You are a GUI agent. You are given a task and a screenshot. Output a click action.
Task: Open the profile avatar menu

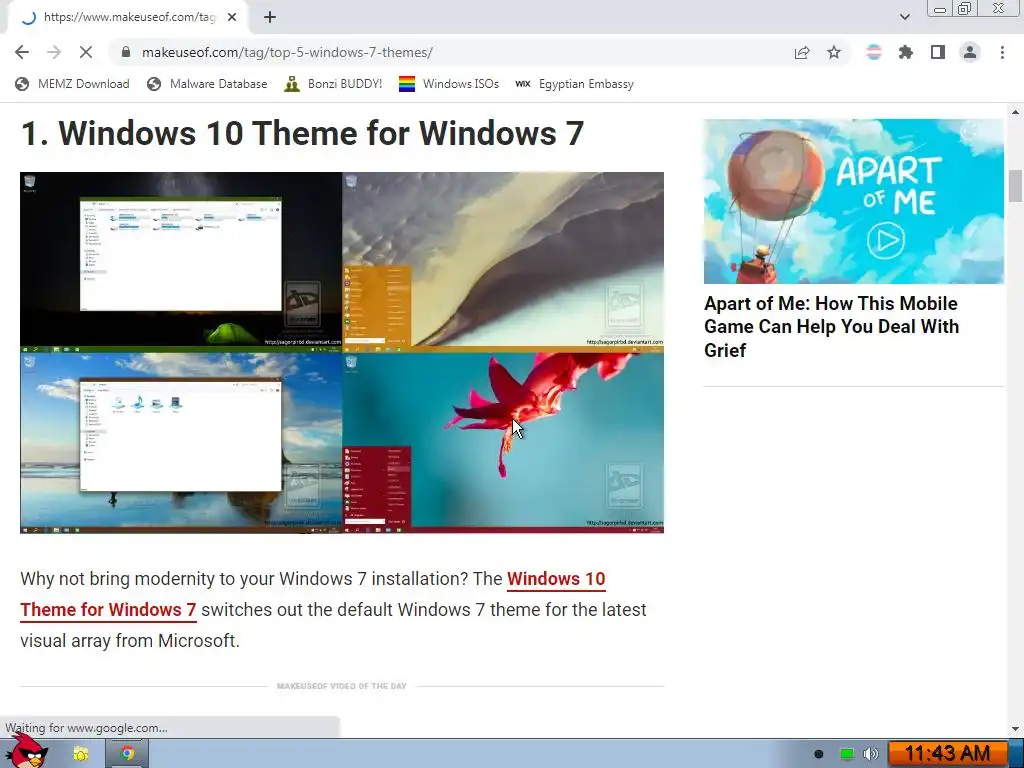coord(970,52)
